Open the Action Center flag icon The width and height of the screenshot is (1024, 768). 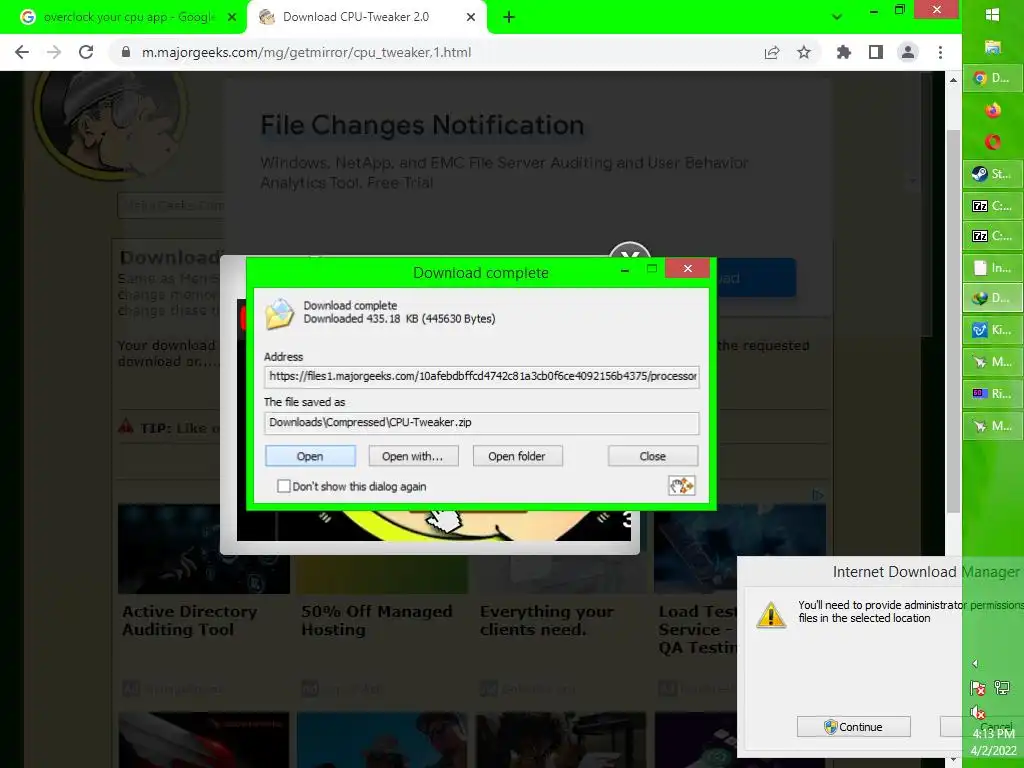[978, 688]
